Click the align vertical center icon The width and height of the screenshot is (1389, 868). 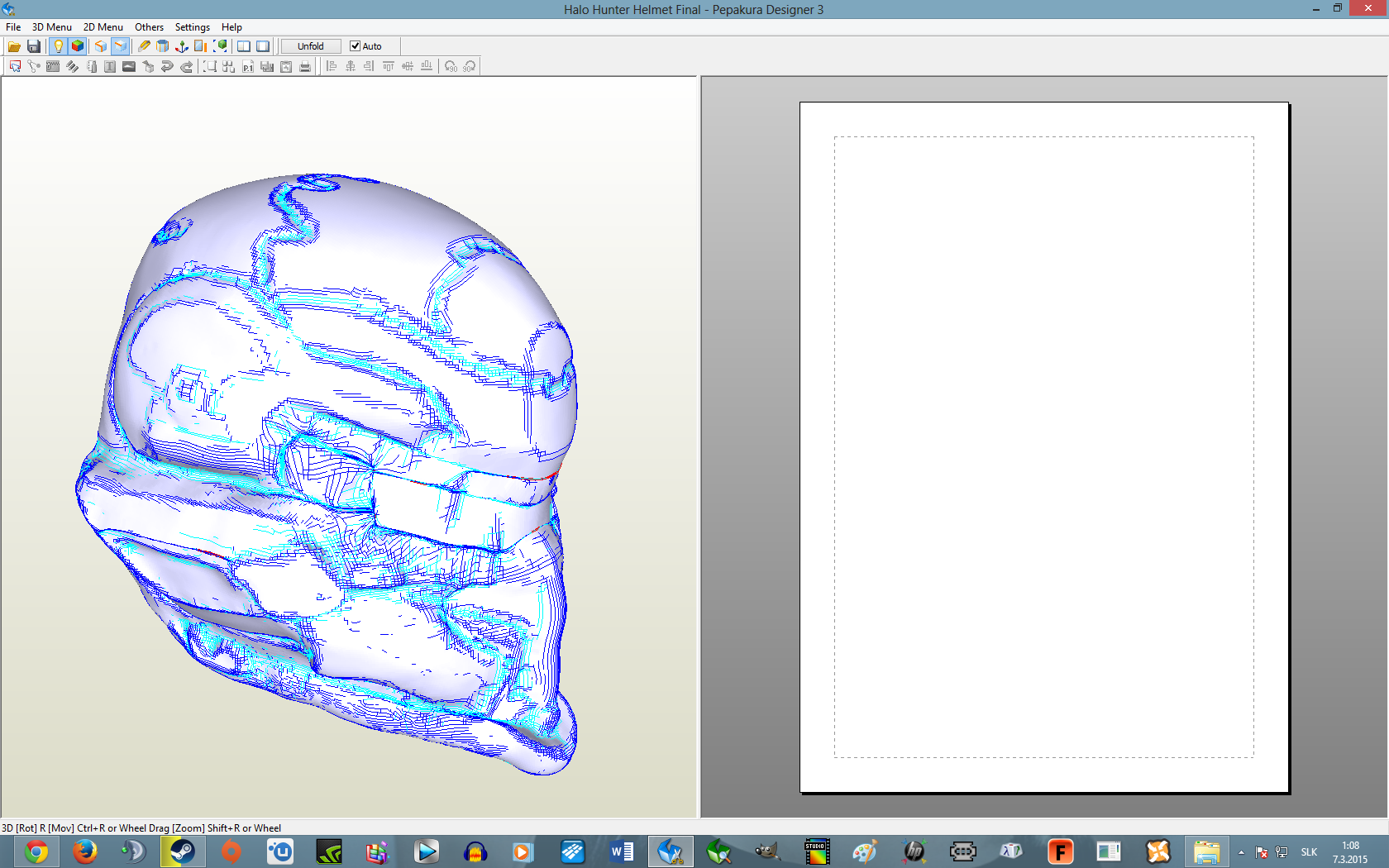[408, 67]
